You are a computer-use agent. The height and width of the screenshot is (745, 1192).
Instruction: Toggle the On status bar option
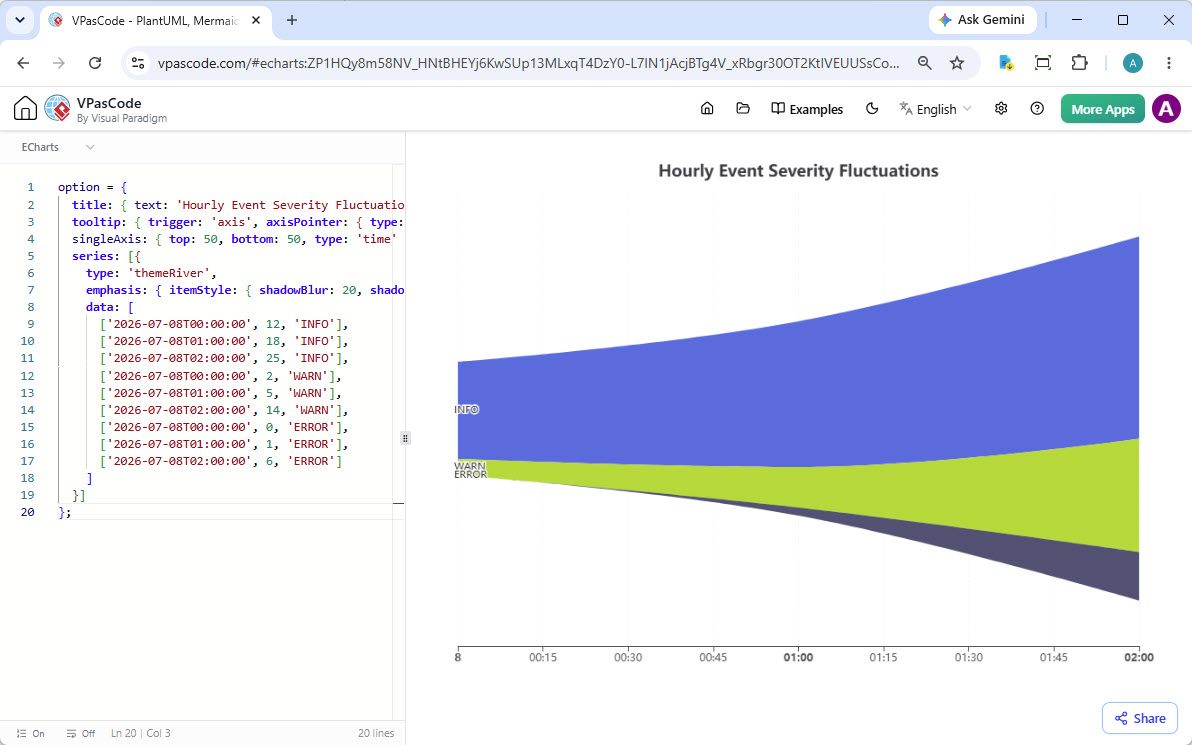pos(30,734)
